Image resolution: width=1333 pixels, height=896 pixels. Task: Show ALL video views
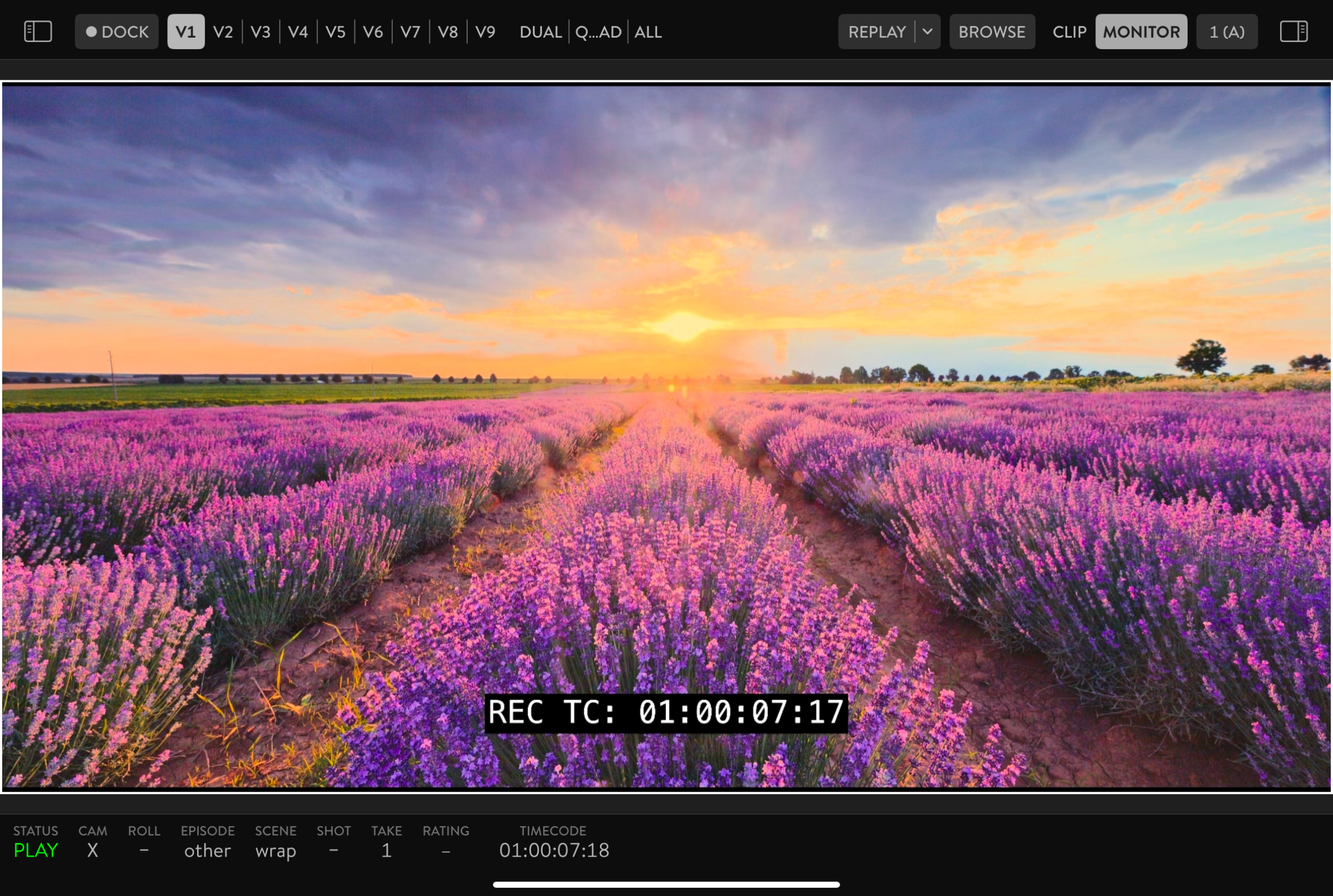click(647, 32)
